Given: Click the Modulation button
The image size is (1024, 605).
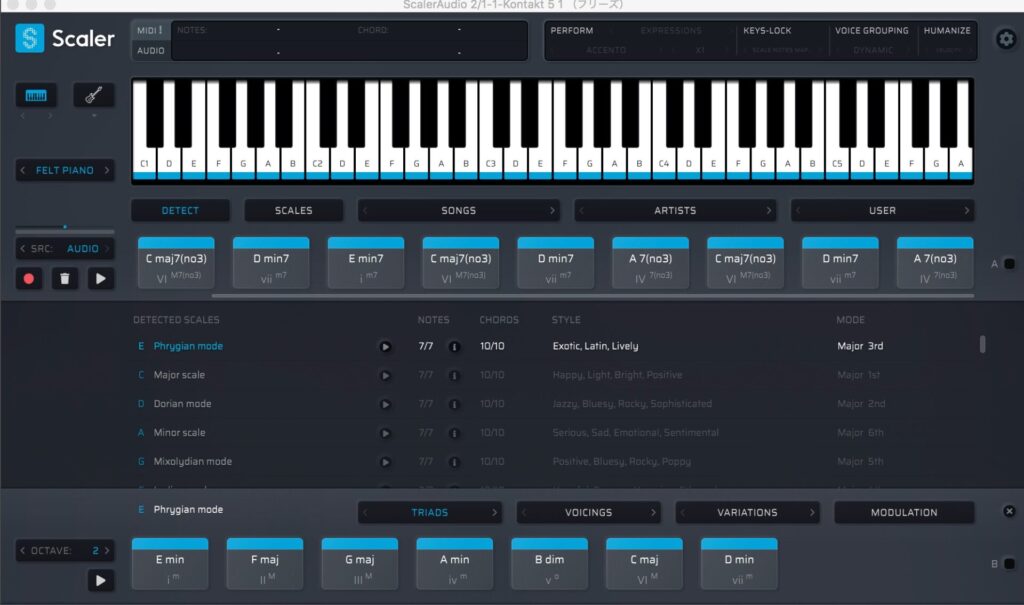Looking at the screenshot, I should 903,513.
